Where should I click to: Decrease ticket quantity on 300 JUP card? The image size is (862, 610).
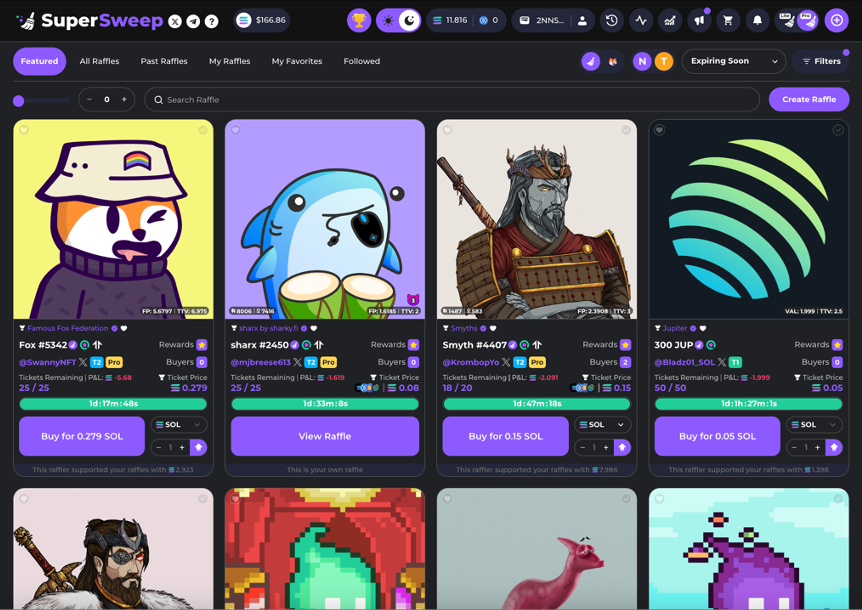[x=794, y=447]
